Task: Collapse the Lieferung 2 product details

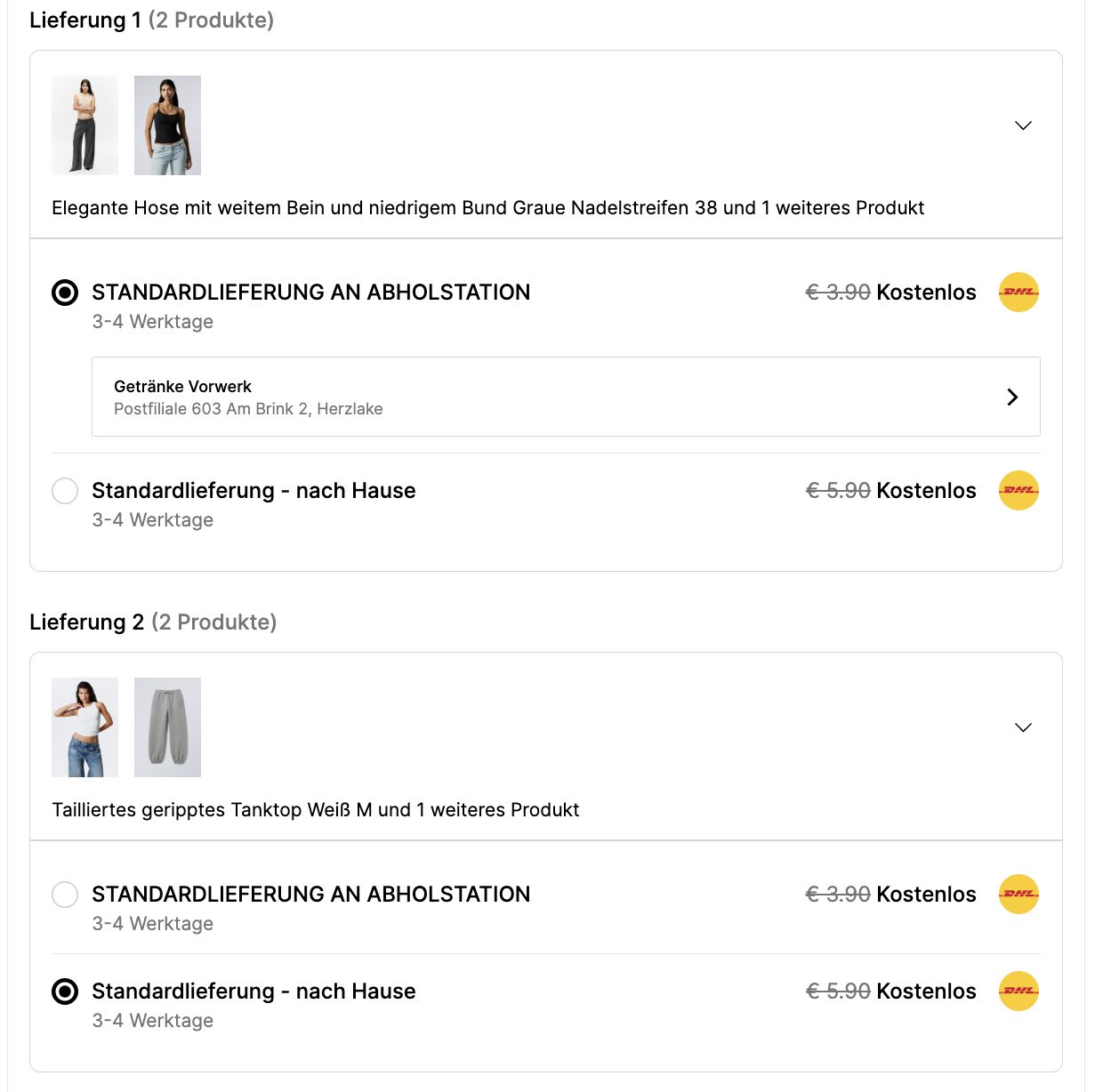Action: [x=1022, y=727]
